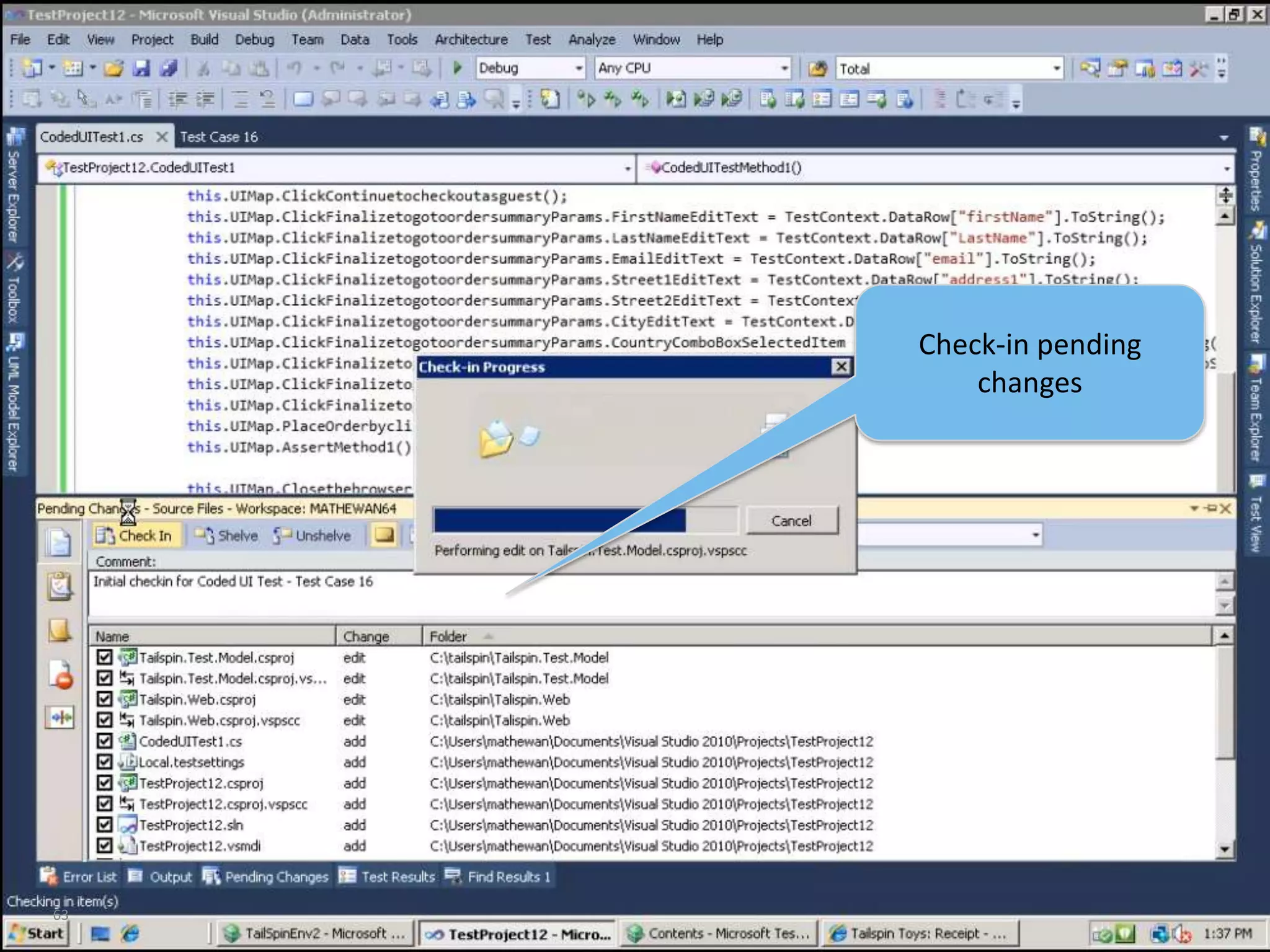1270x952 pixels.
Task: Open the Architecture menu
Action: coord(471,40)
